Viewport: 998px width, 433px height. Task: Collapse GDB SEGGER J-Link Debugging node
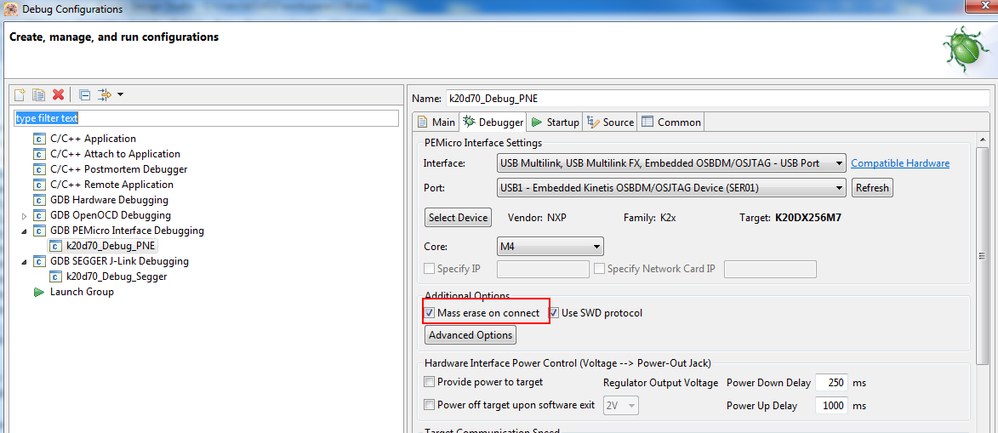[24, 262]
